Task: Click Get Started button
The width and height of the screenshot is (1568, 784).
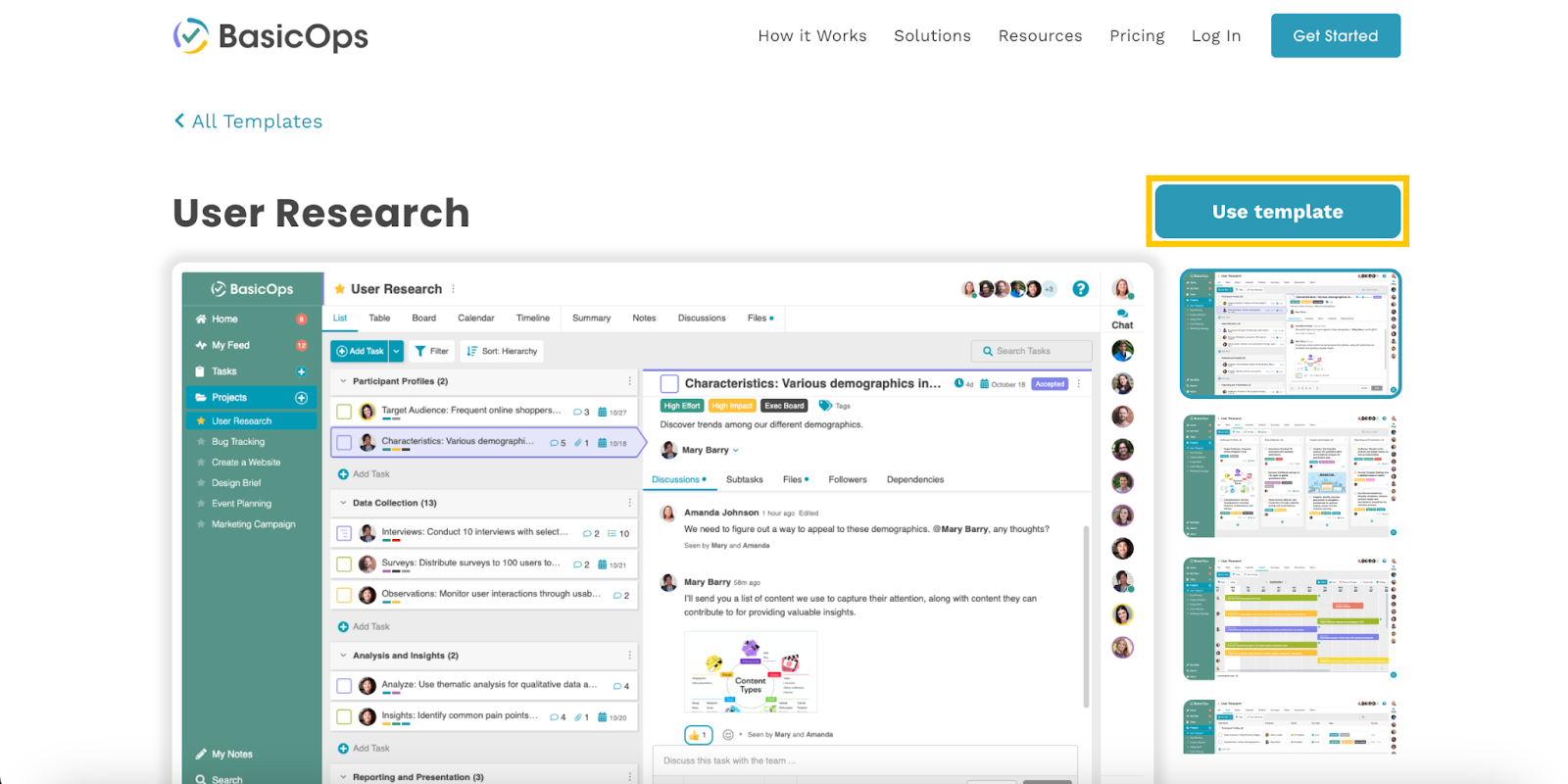Action: [1336, 35]
